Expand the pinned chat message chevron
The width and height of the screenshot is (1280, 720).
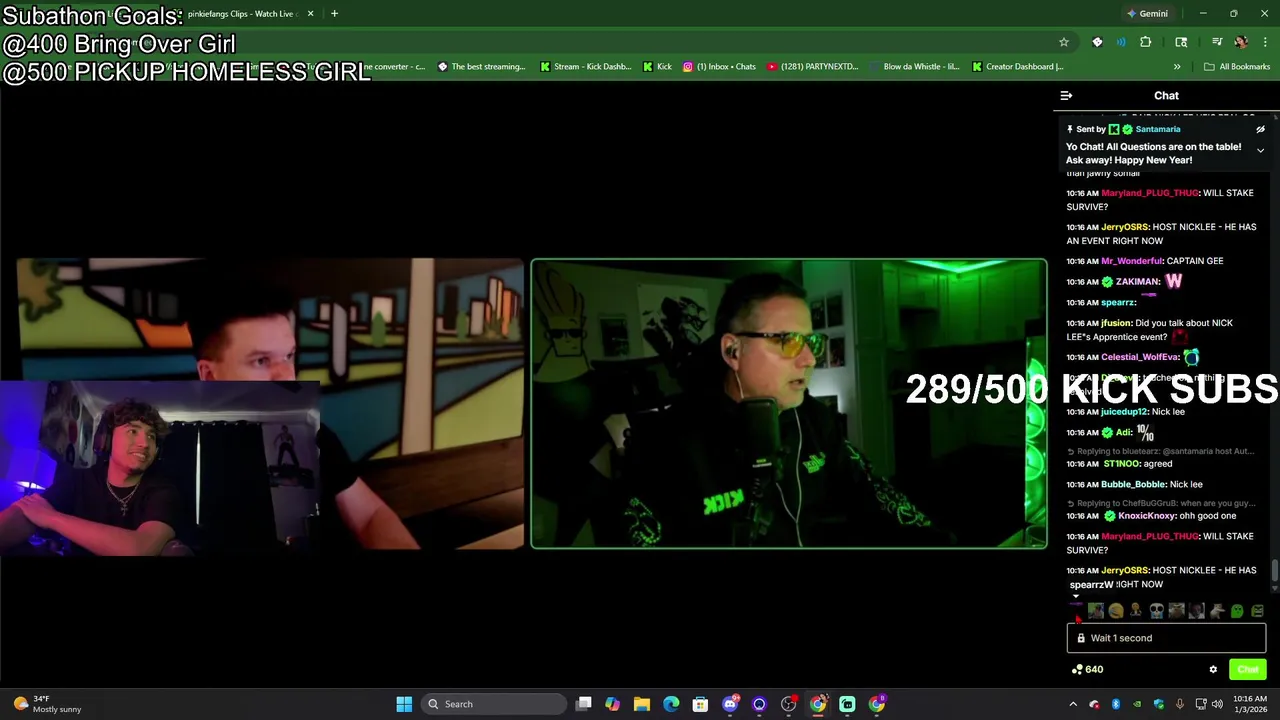coord(1260,151)
